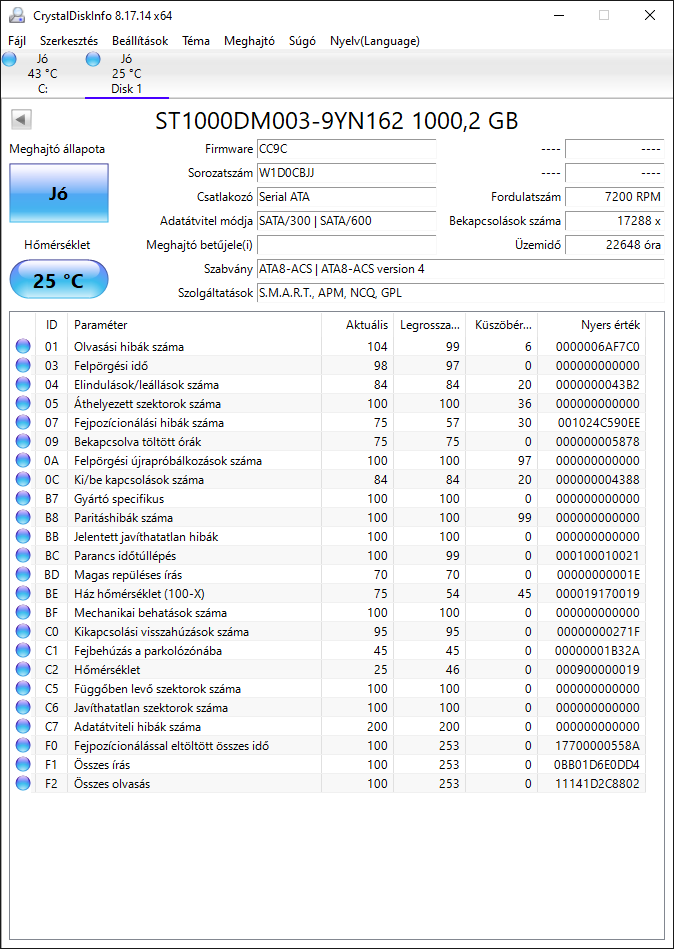This screenshot has width=674, height=949.
Task: Select the Olvasási hibák száma row
Action: tap(328, 347)
